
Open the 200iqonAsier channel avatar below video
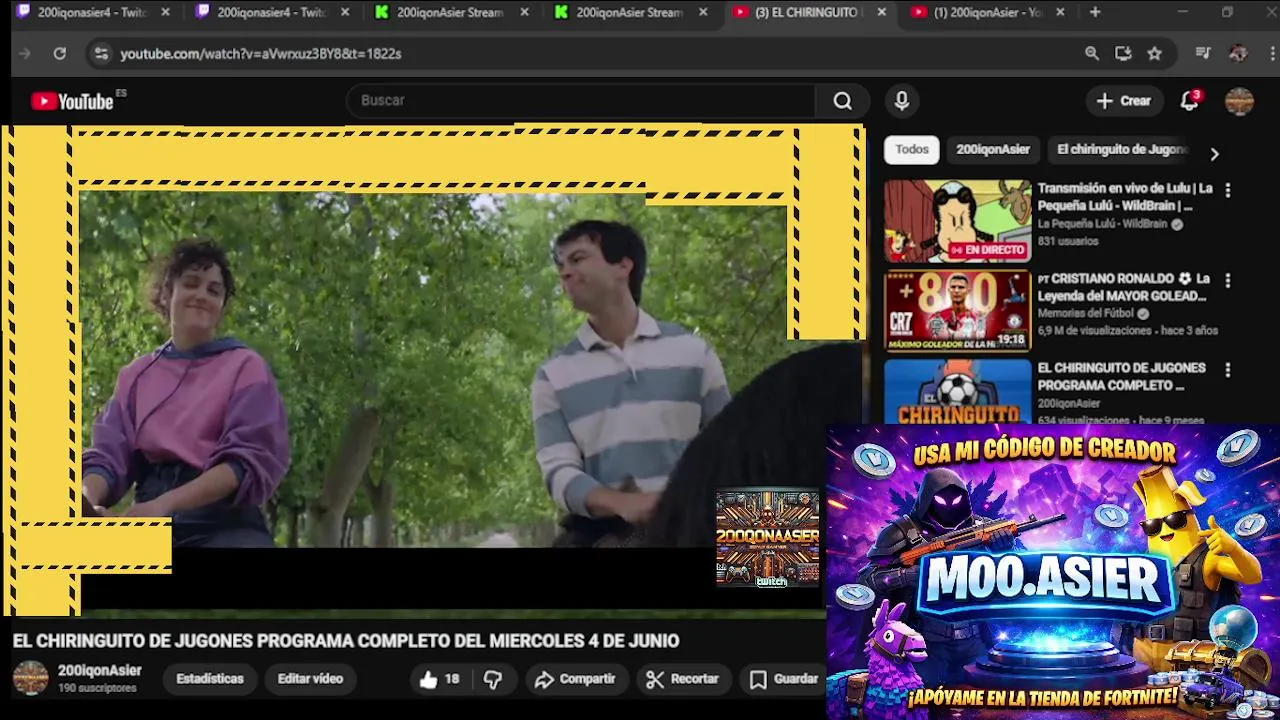pos(30,678)
